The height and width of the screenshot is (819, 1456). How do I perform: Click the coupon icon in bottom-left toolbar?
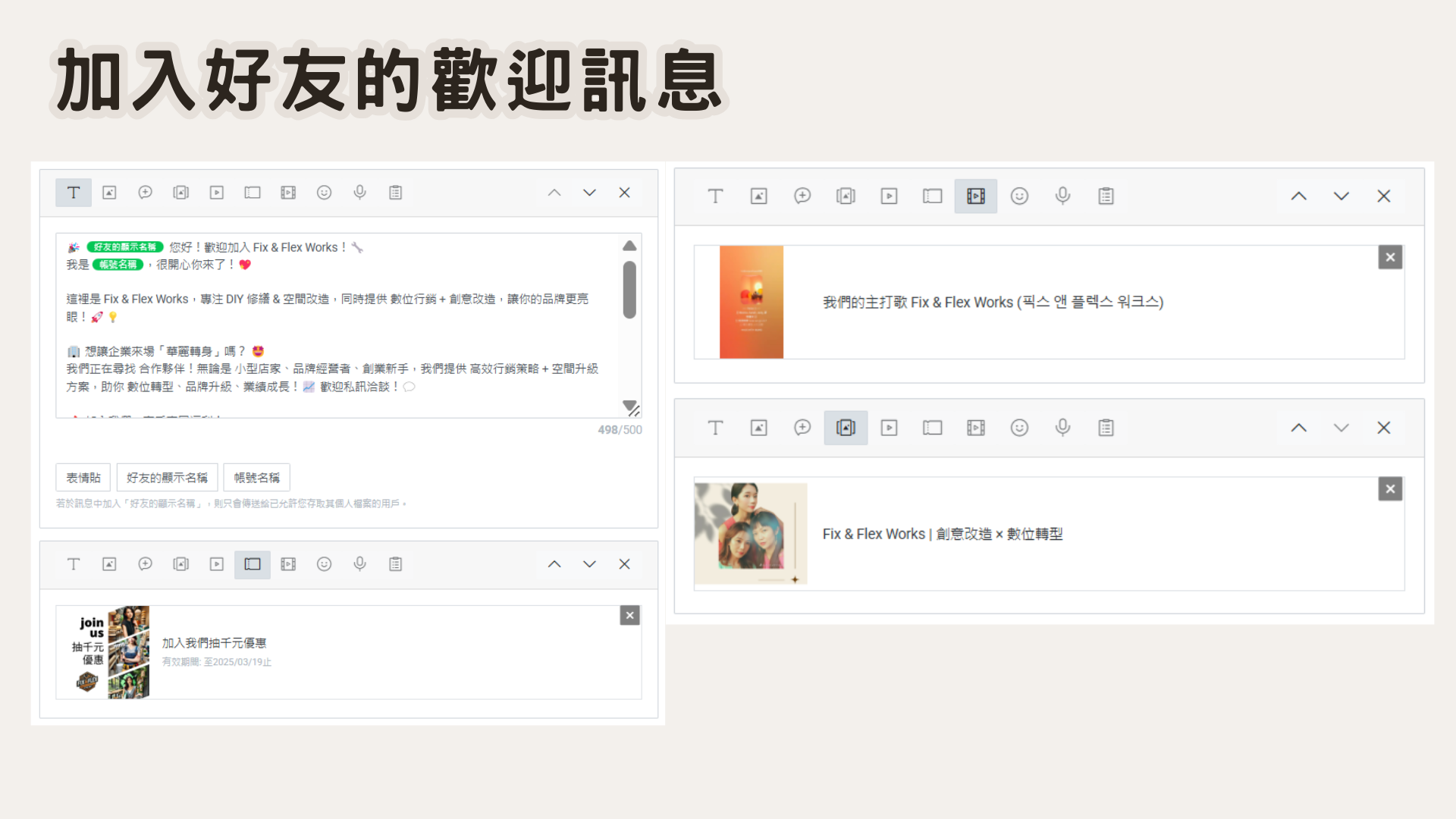[253, 564]
